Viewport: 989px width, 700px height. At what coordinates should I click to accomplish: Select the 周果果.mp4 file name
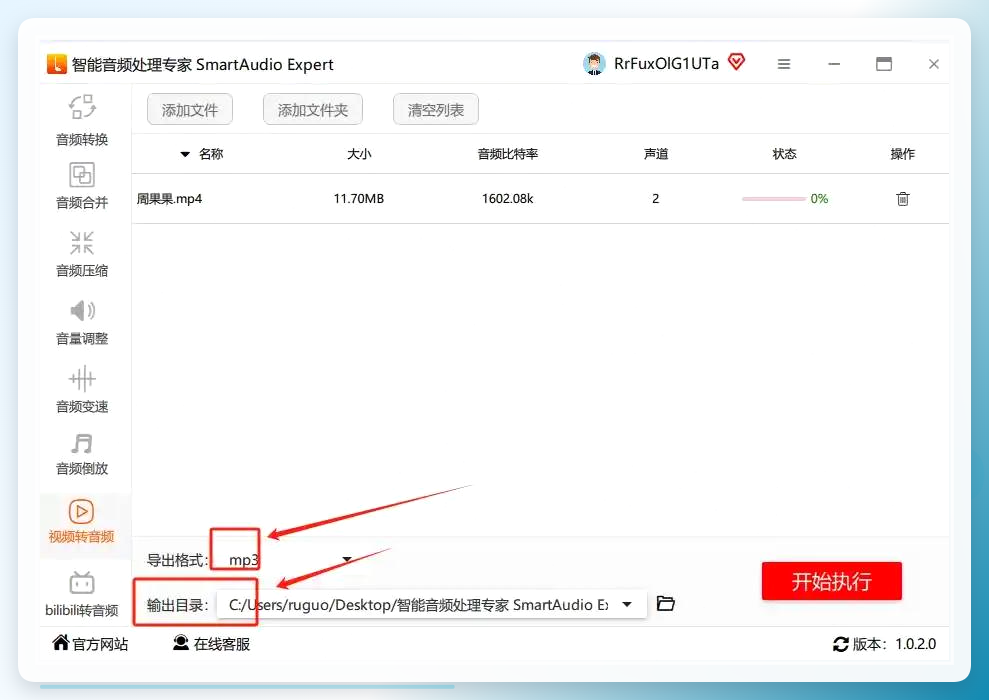click(x=169, y=199)
